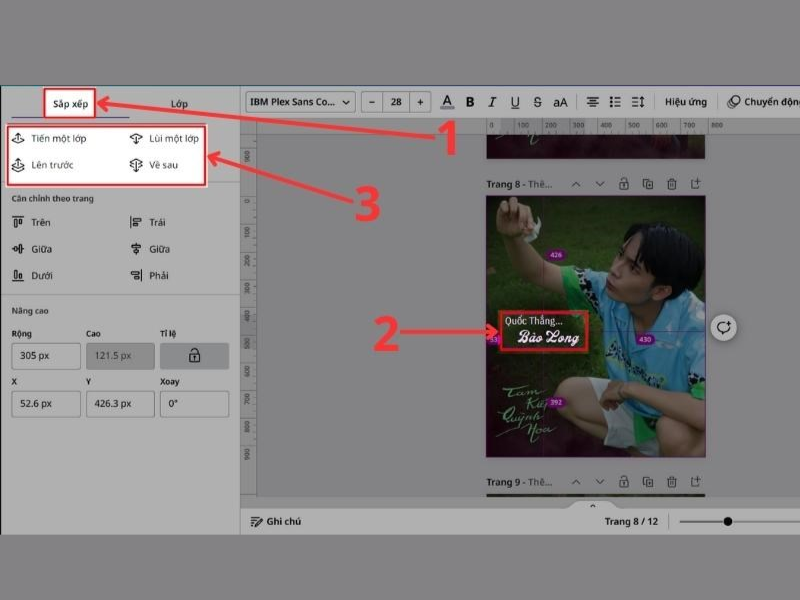The width and height of the screenshot is (800, 600).
Task: Toggle strikethrough formatting
Action: click(538, 102)
